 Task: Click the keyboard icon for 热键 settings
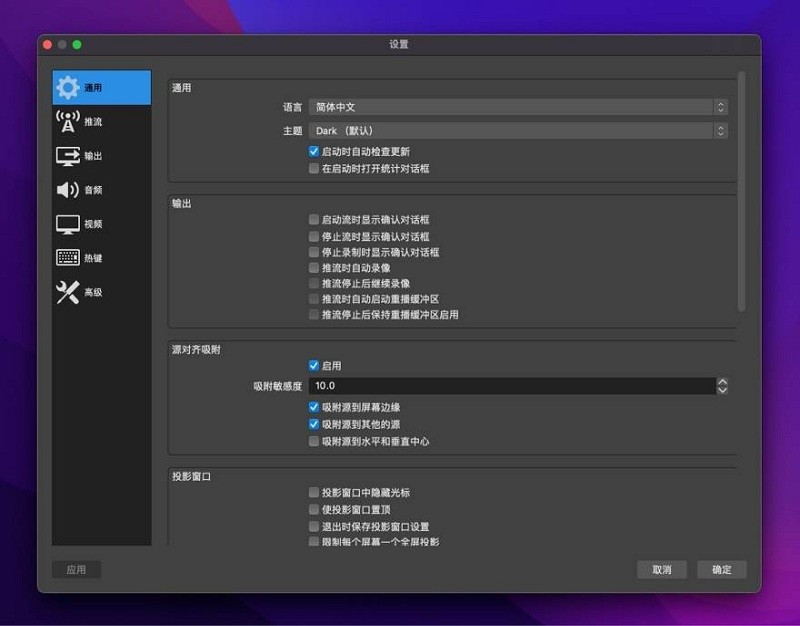click(66, 257)
